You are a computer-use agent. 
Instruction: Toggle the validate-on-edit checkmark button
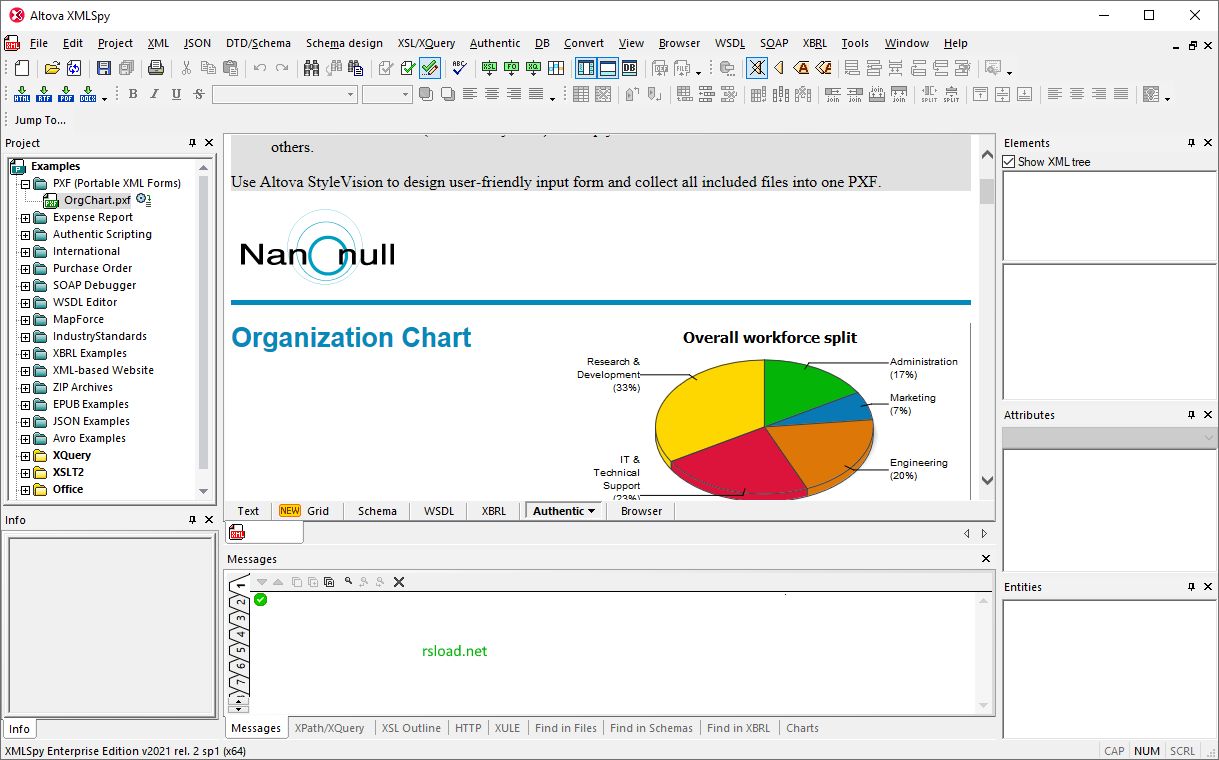[x=430, y=68]
